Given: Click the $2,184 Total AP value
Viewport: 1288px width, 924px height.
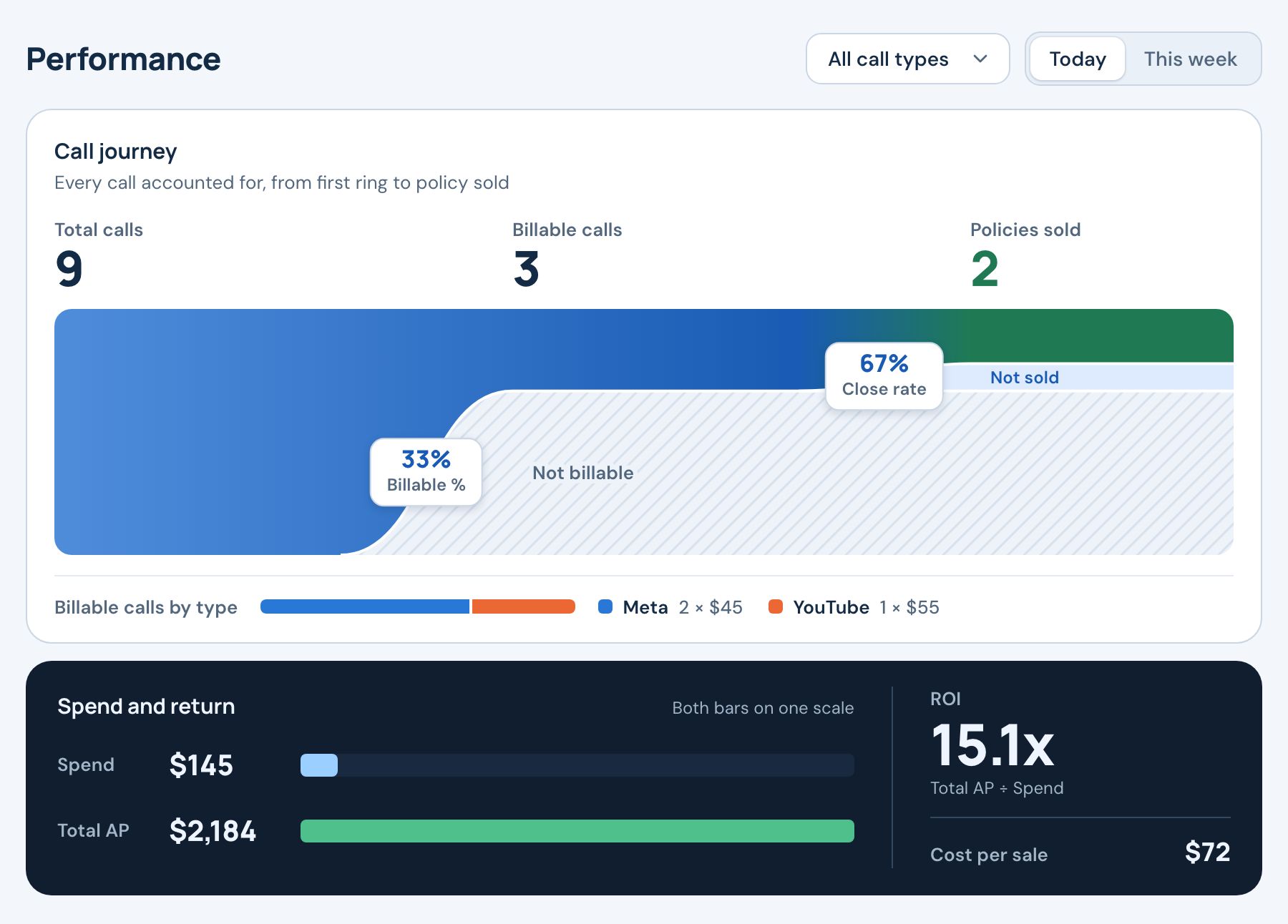Looking at the screenshot, I should (x=213, y=831).
